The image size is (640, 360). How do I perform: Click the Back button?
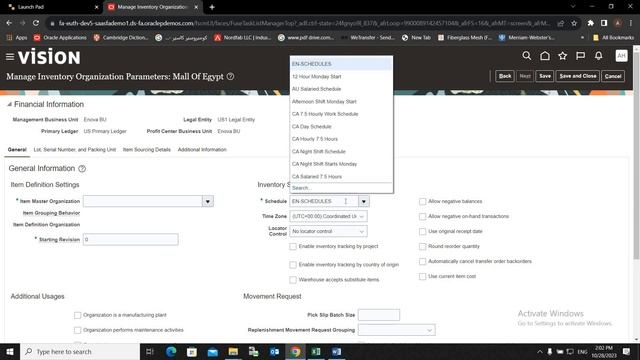pos(505,76)
